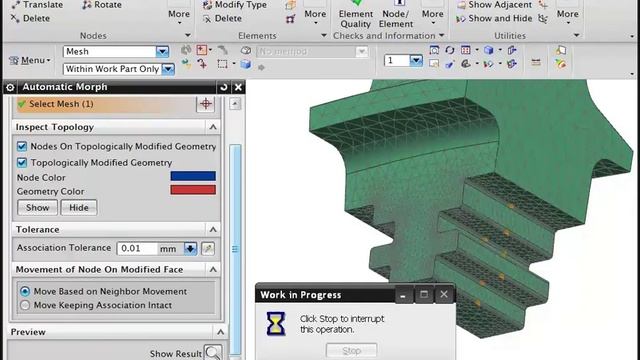Toggle Nodes On Topologically Modified Geometry checkbox
The width and height of the screenshot is (640, 360).
click(x=22, y=146)
